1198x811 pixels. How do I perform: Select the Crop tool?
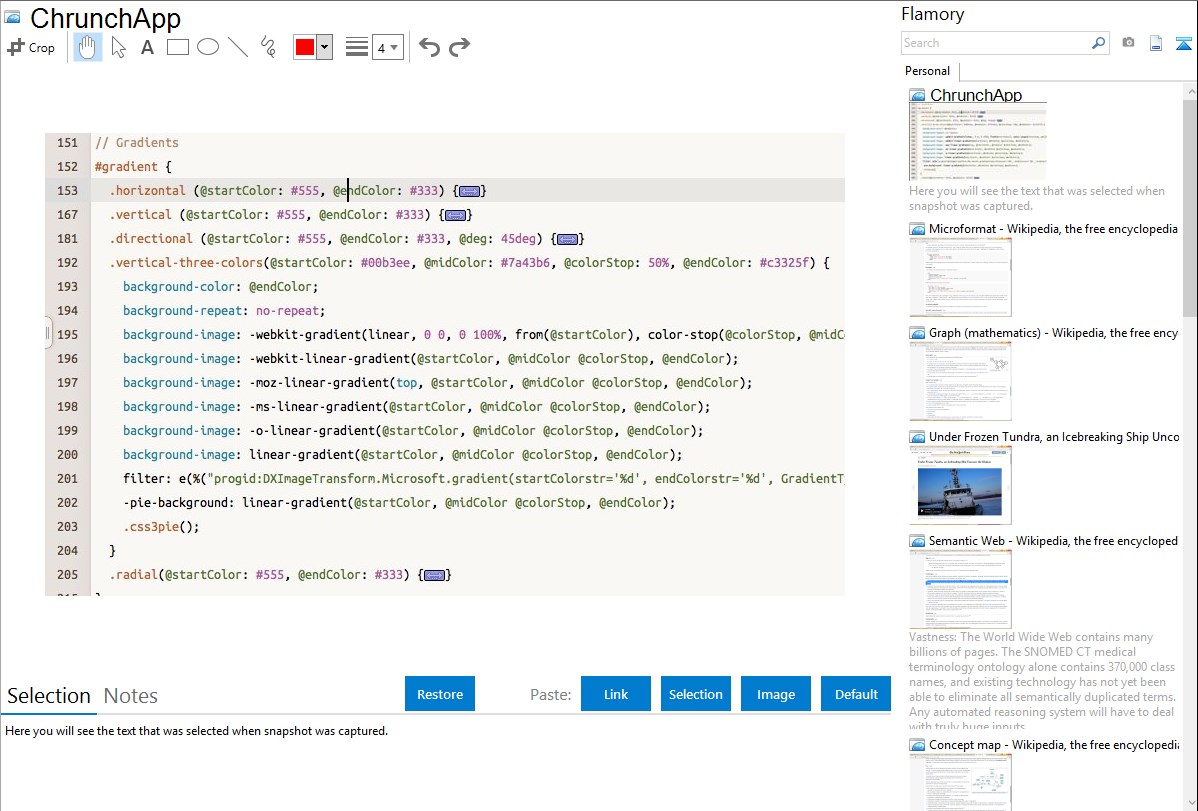[x=31, y=47]
